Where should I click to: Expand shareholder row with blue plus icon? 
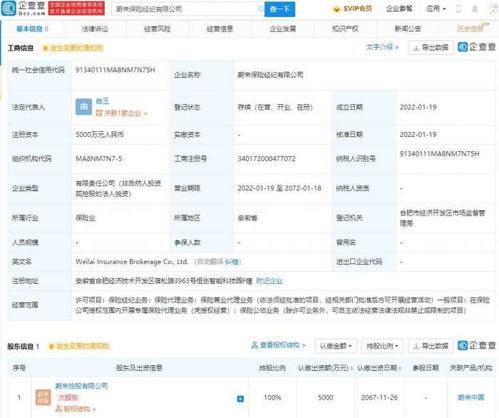tap(240, 399)
